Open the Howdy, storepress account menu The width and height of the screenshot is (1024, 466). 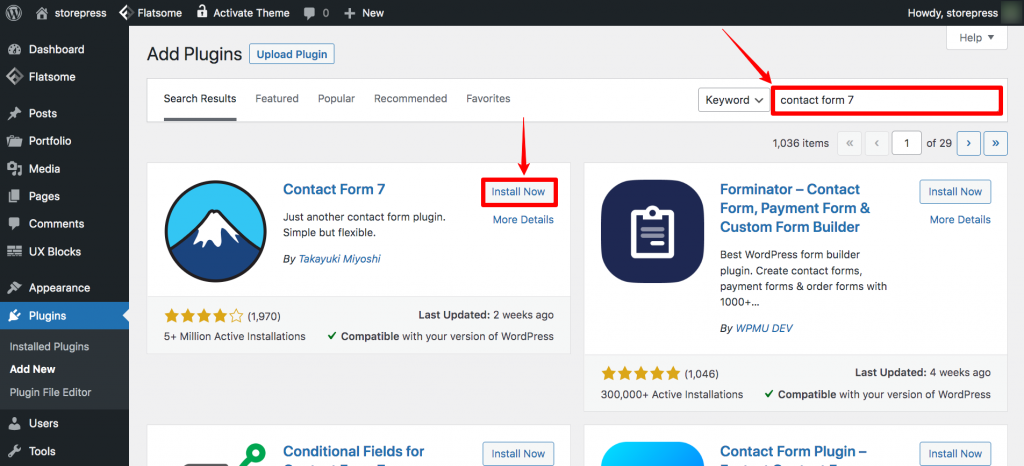point(962,13)
